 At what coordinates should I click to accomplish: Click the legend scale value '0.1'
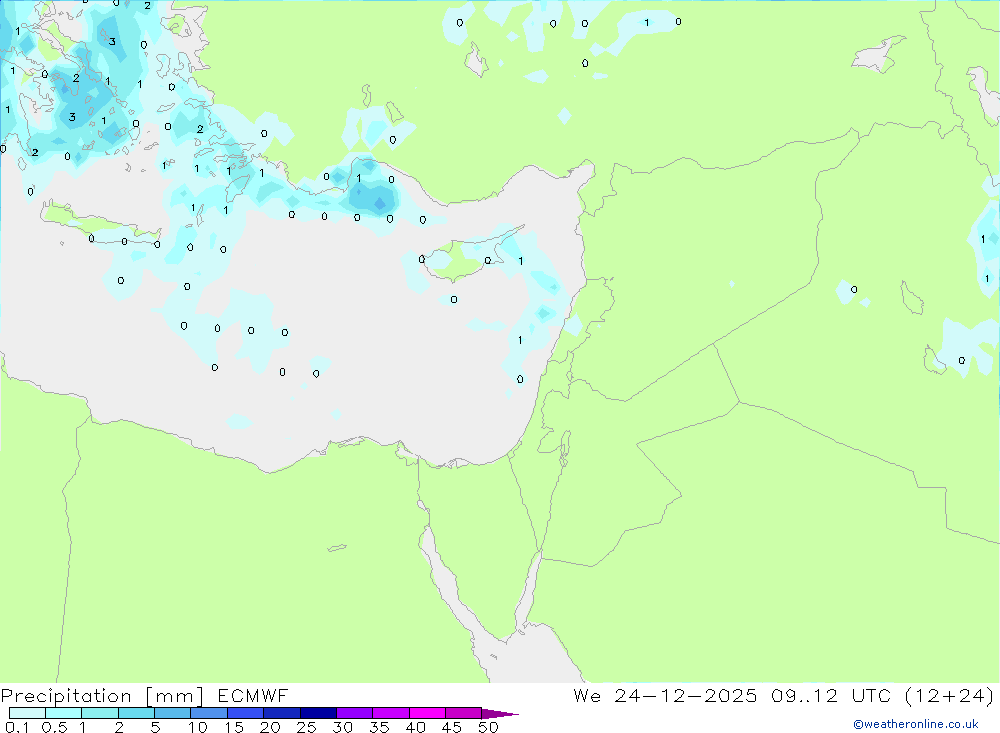click(17, 727)
